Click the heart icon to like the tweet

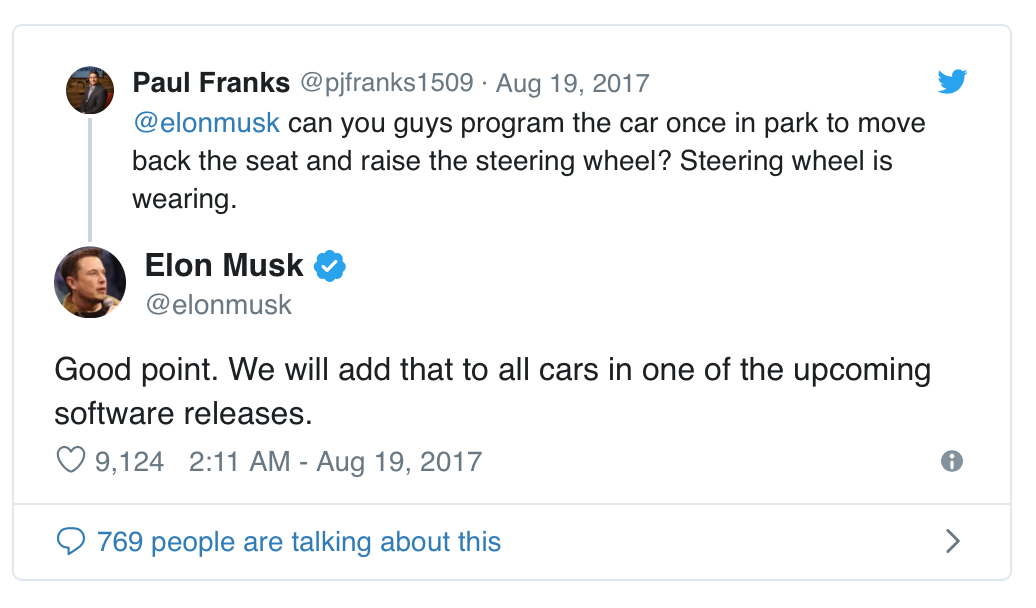click(69, 460)
